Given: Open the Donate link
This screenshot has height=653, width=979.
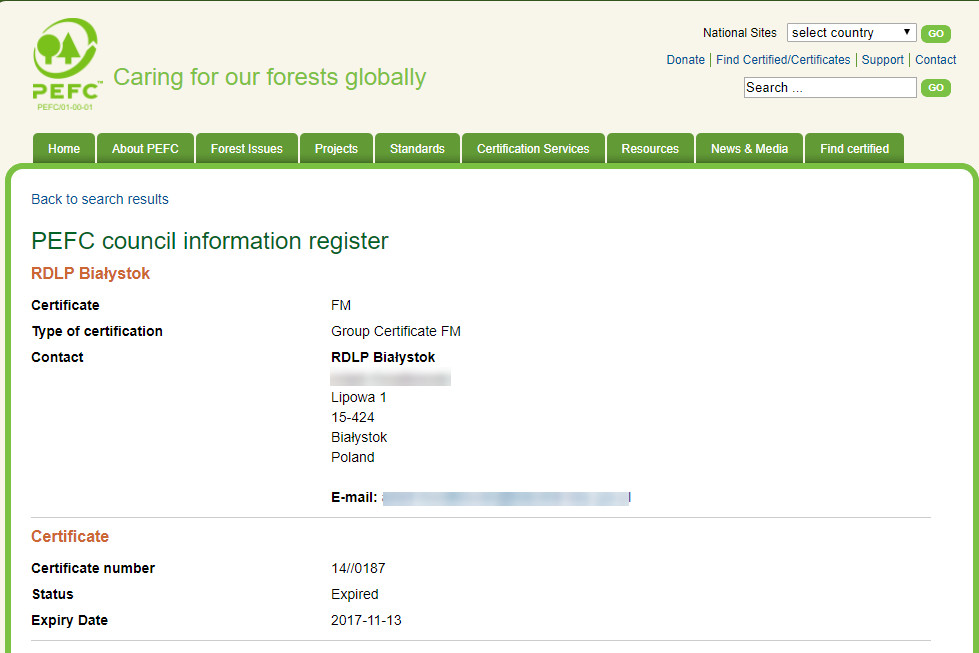Looking at the screenshot, I should tap(685, 60).
